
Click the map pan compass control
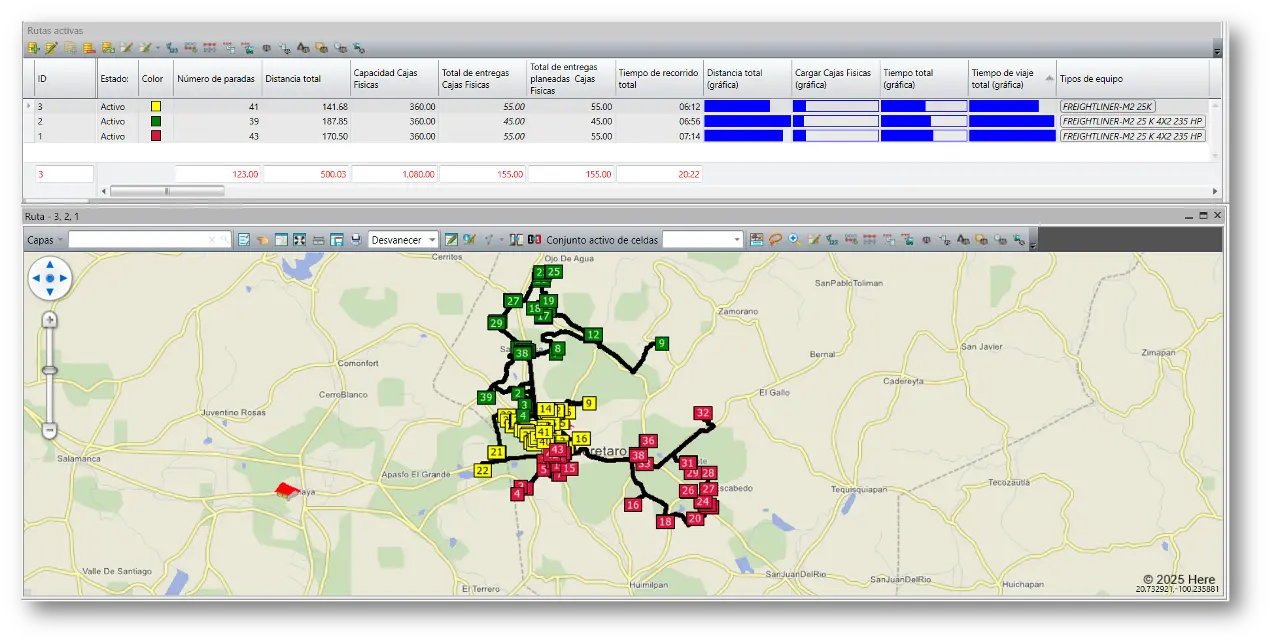click(x=50, y=278)
